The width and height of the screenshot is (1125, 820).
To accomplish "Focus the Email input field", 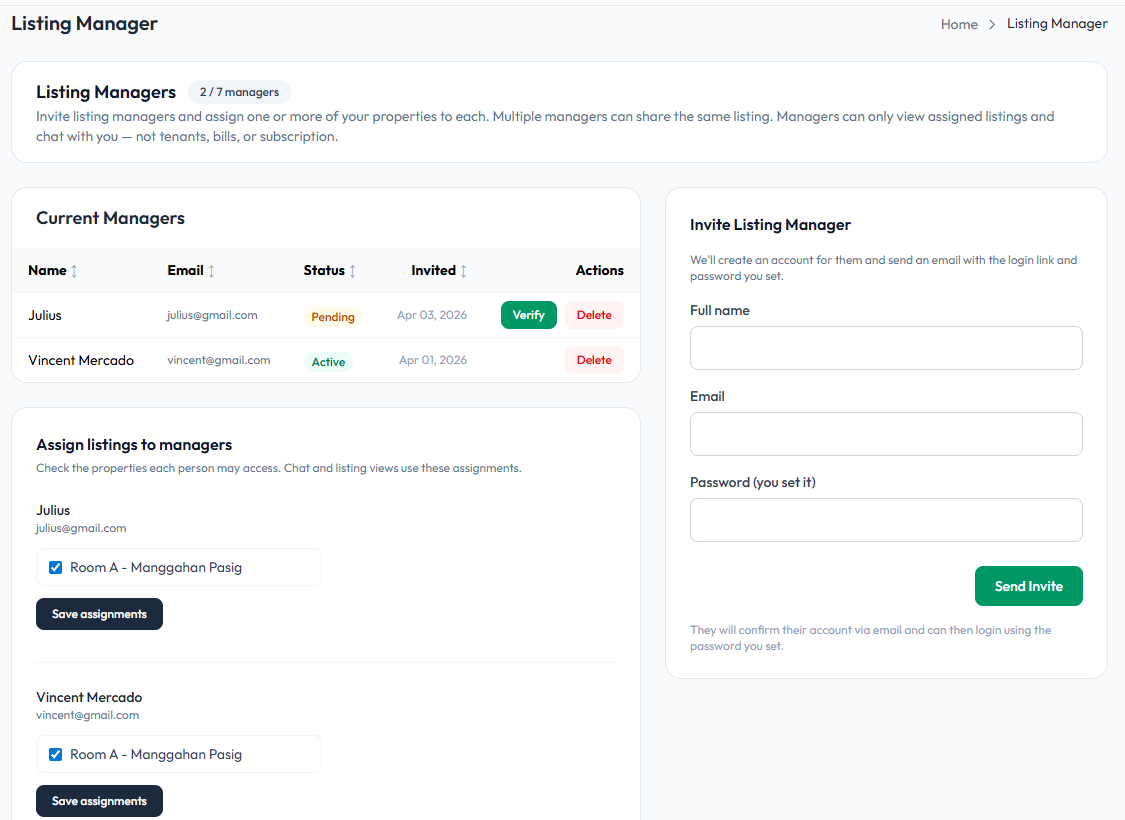I will (886, 434).
